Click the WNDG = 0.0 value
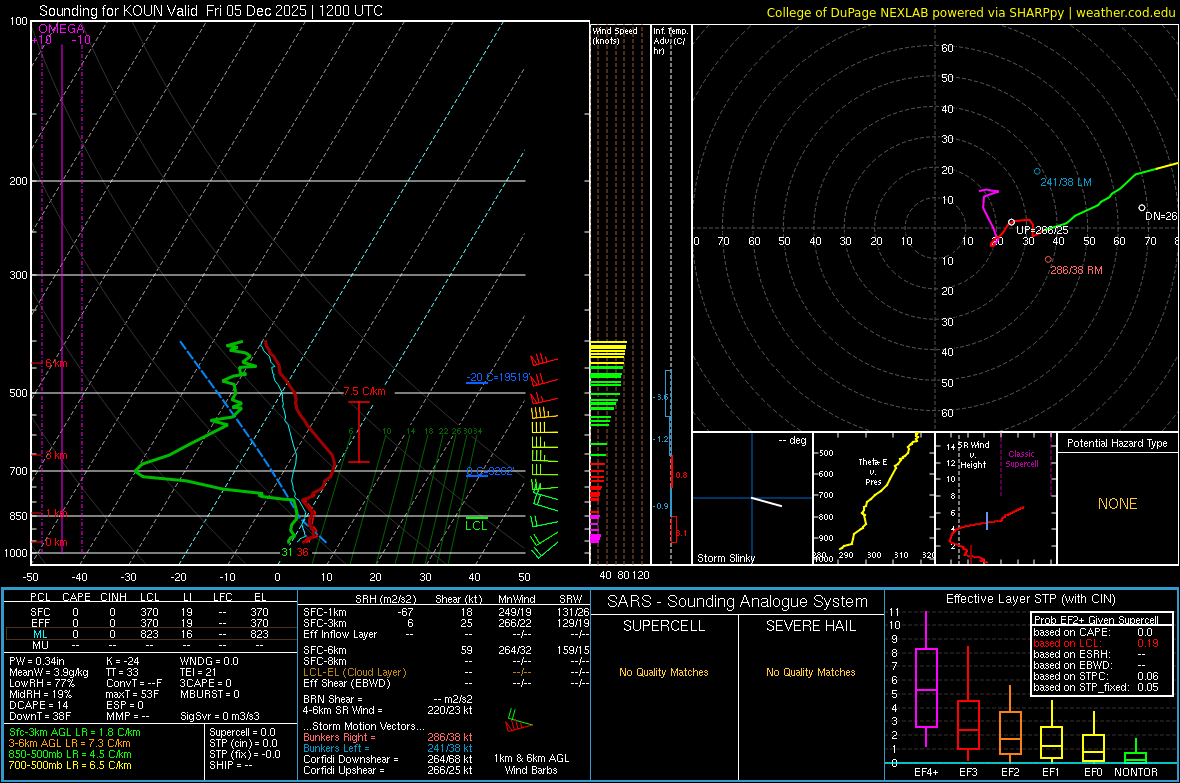Screen dimensions: 1180x783 tap(209, 661)
